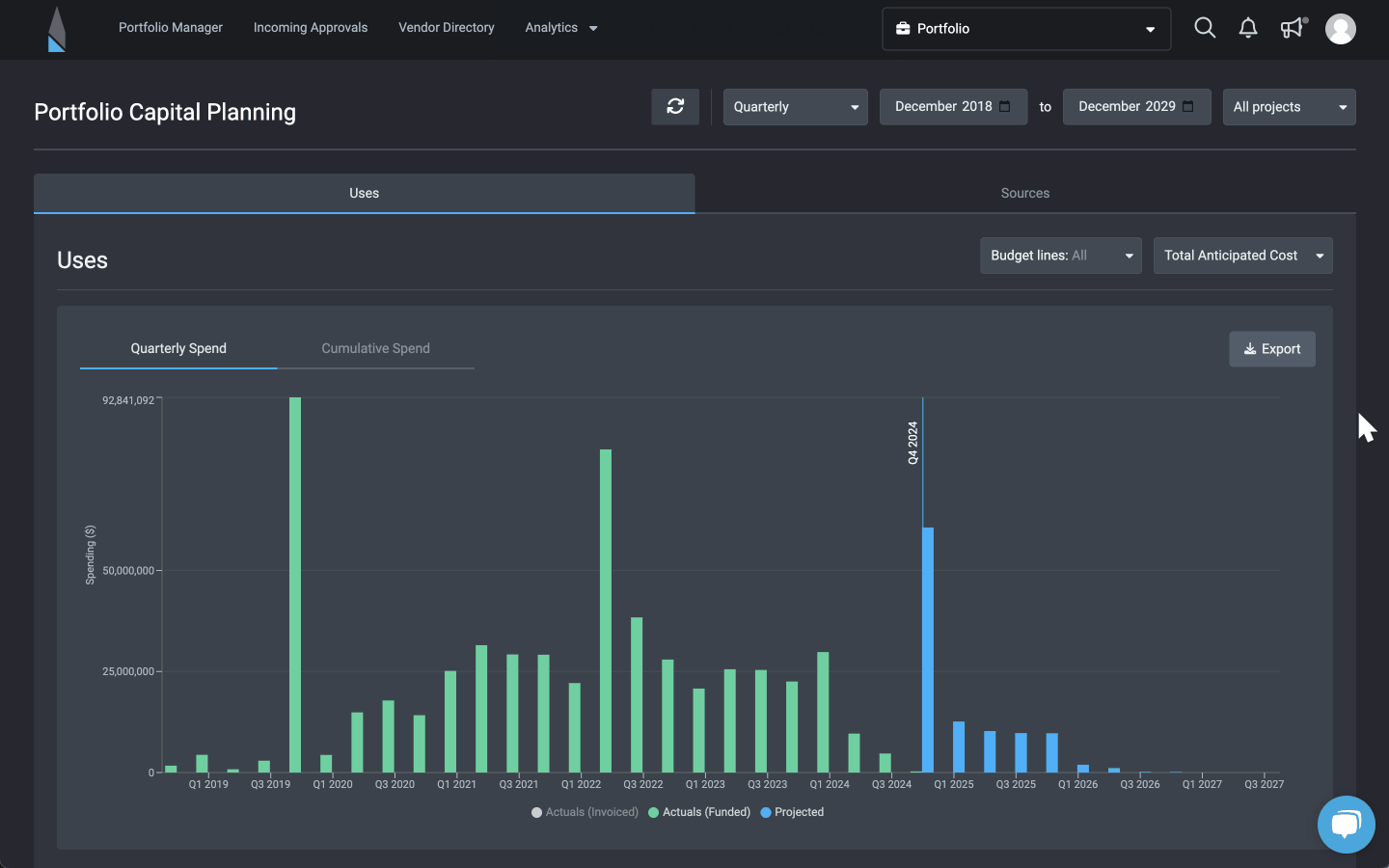Switch to the Uses tab
The height and width of the screenshot is (868, 1389).
(x=364, y=193)
